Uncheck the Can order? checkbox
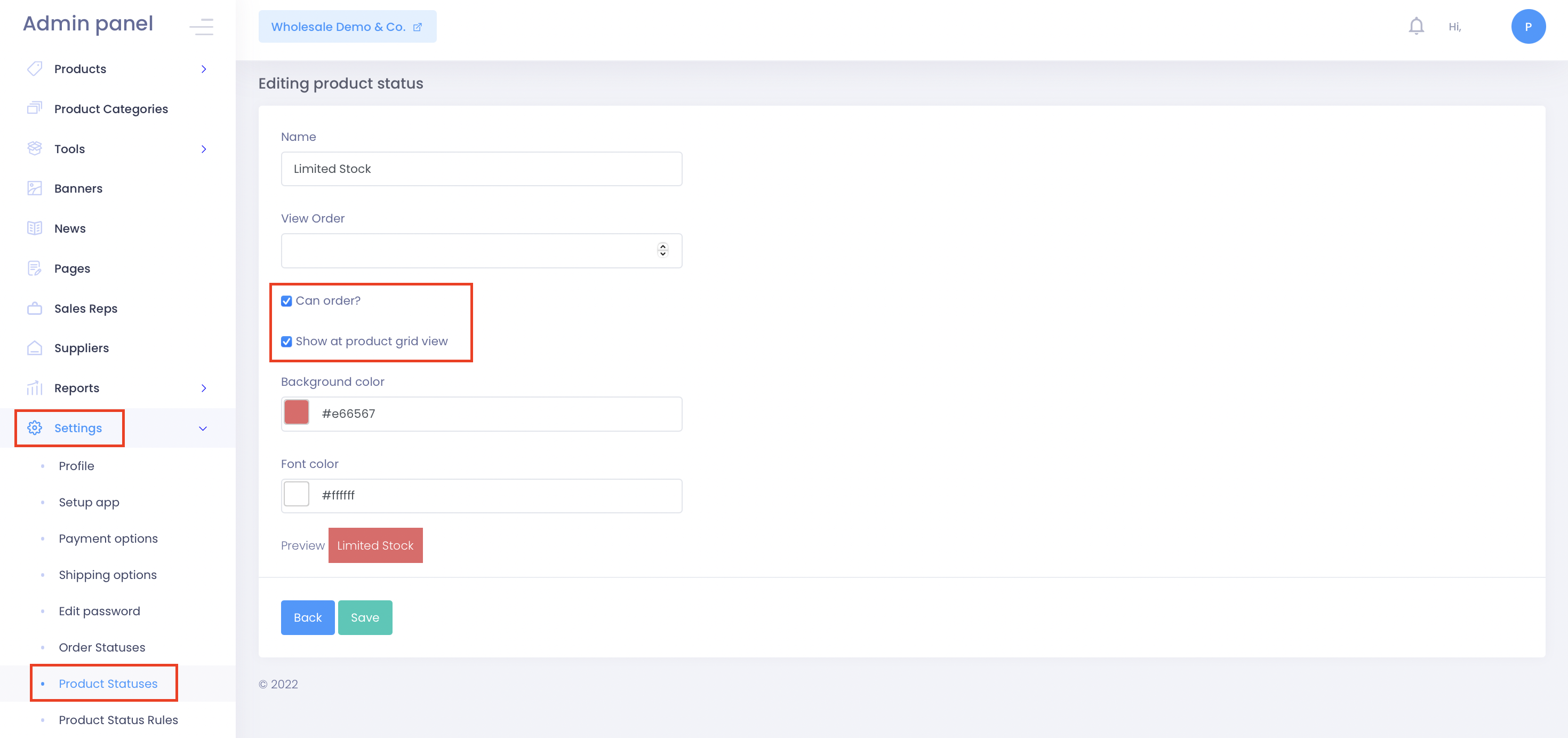 click(286, 300)
